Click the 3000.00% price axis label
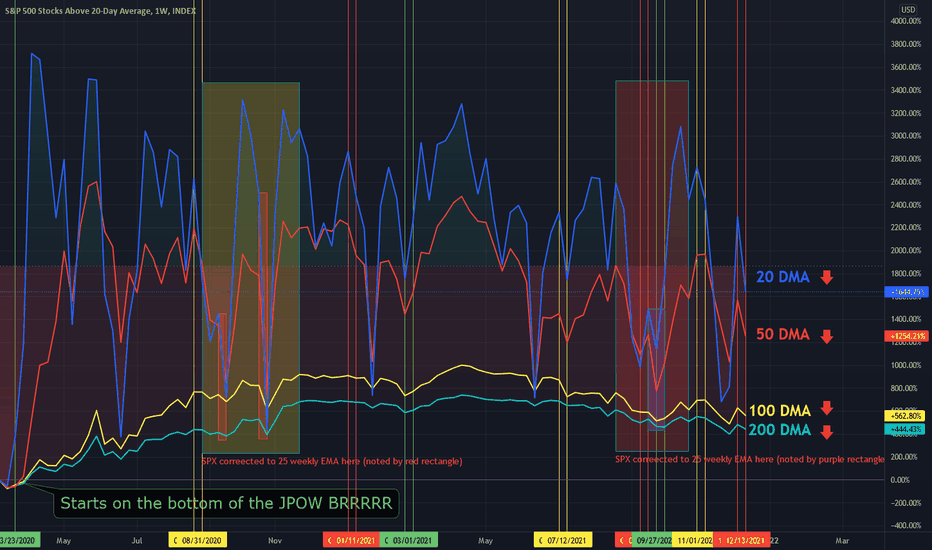Screen dimensions: 932x550 tap(906, 136)
